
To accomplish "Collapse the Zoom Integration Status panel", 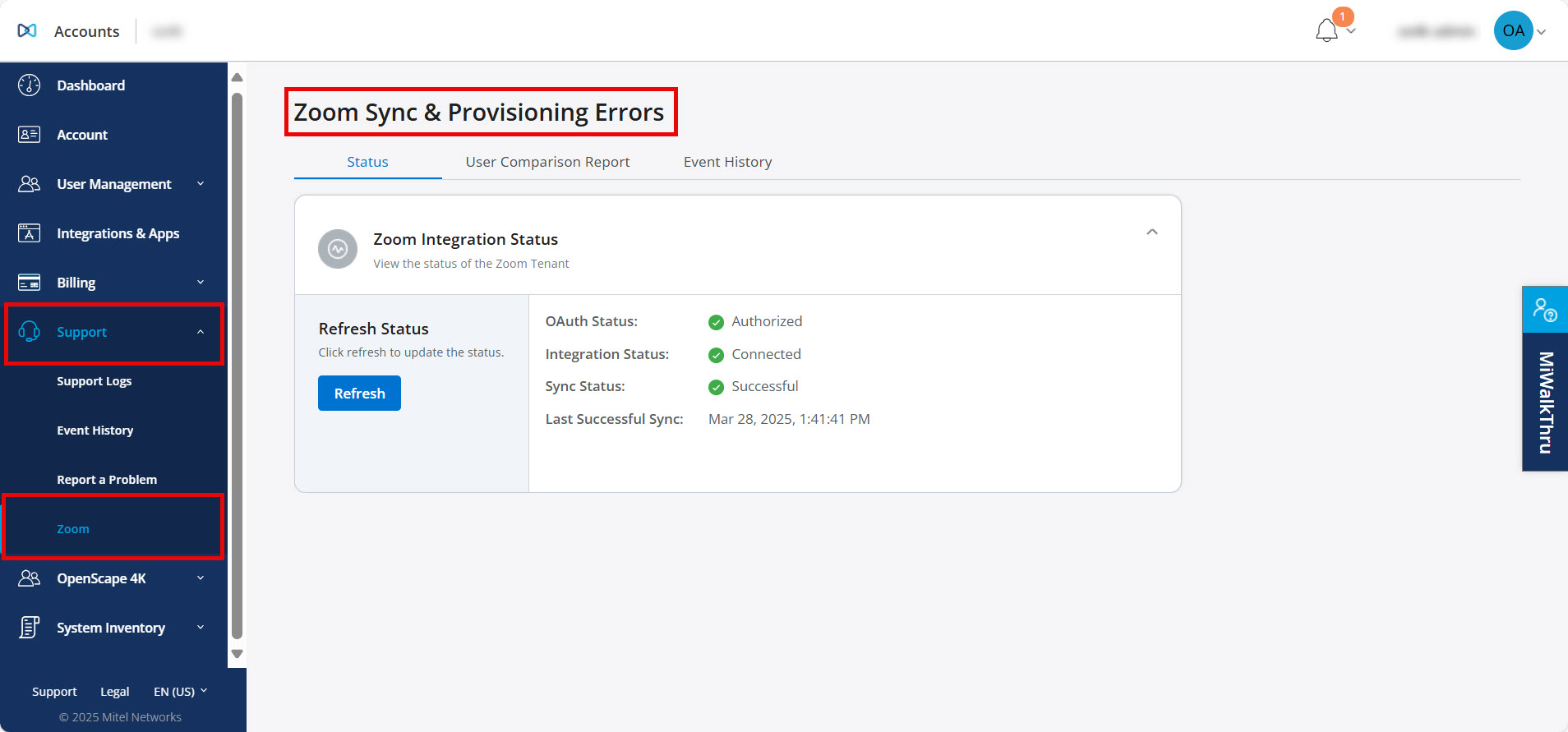I will (x=1152, y=232).
